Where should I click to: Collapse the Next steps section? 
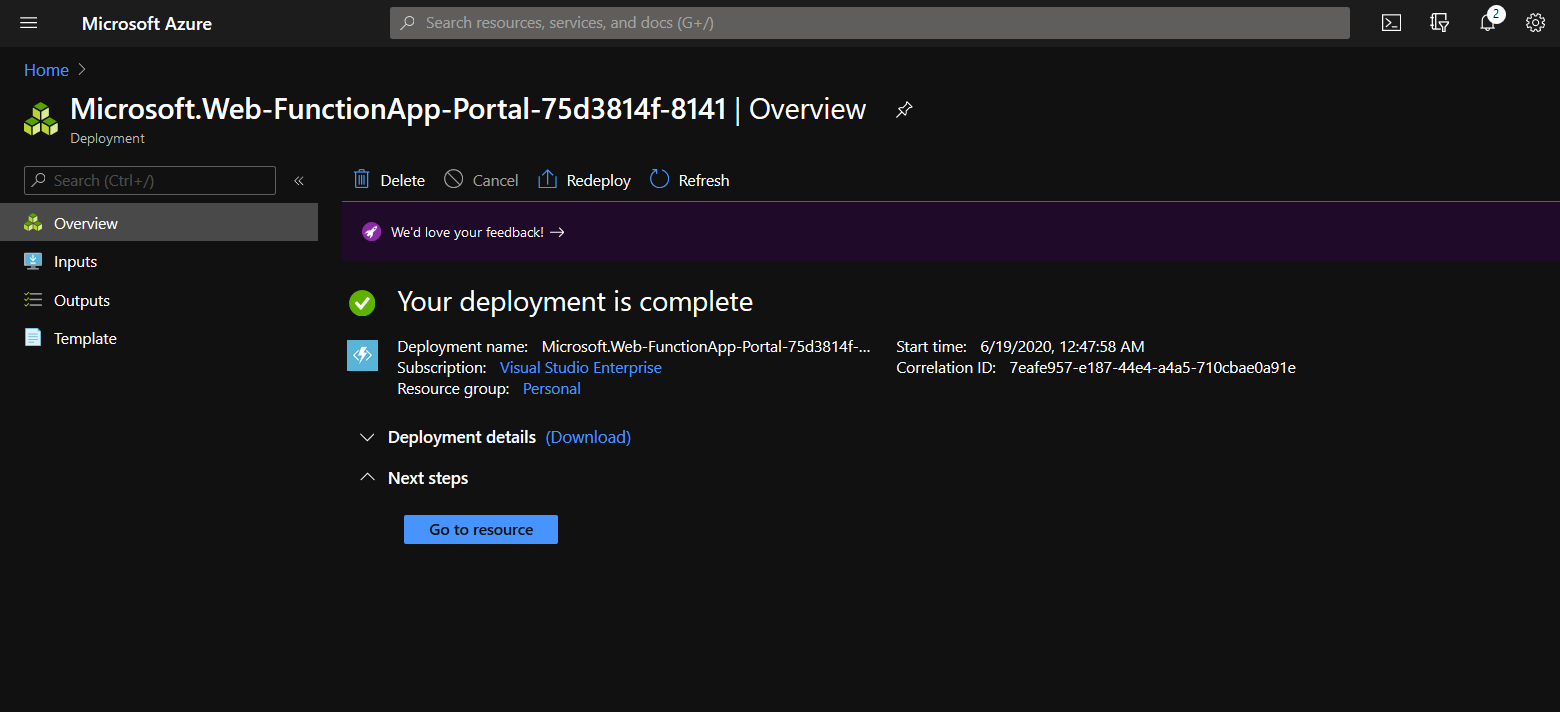coord(367,477)
